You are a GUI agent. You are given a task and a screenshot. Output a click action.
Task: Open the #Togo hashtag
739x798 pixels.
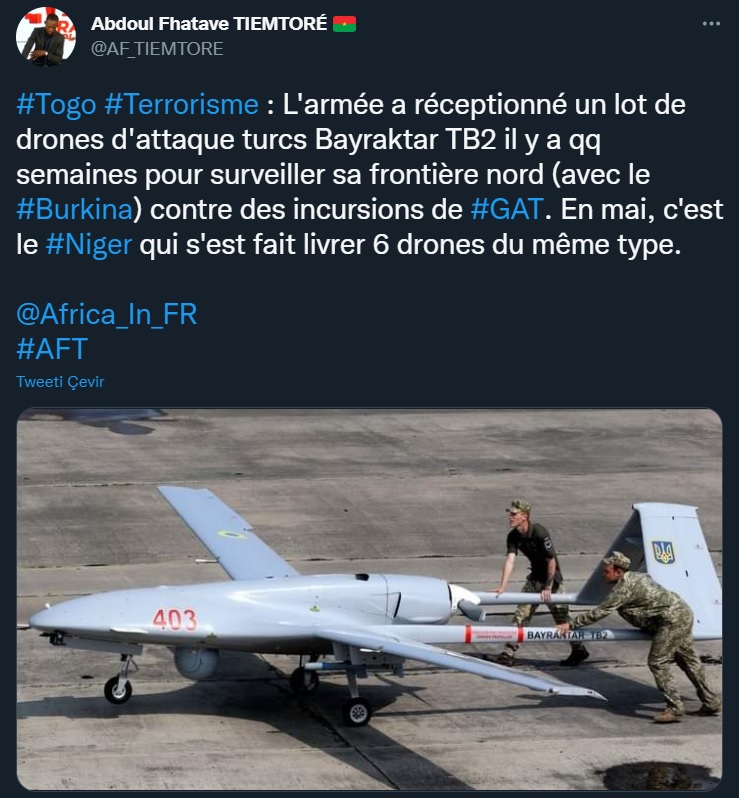point(56,105)
